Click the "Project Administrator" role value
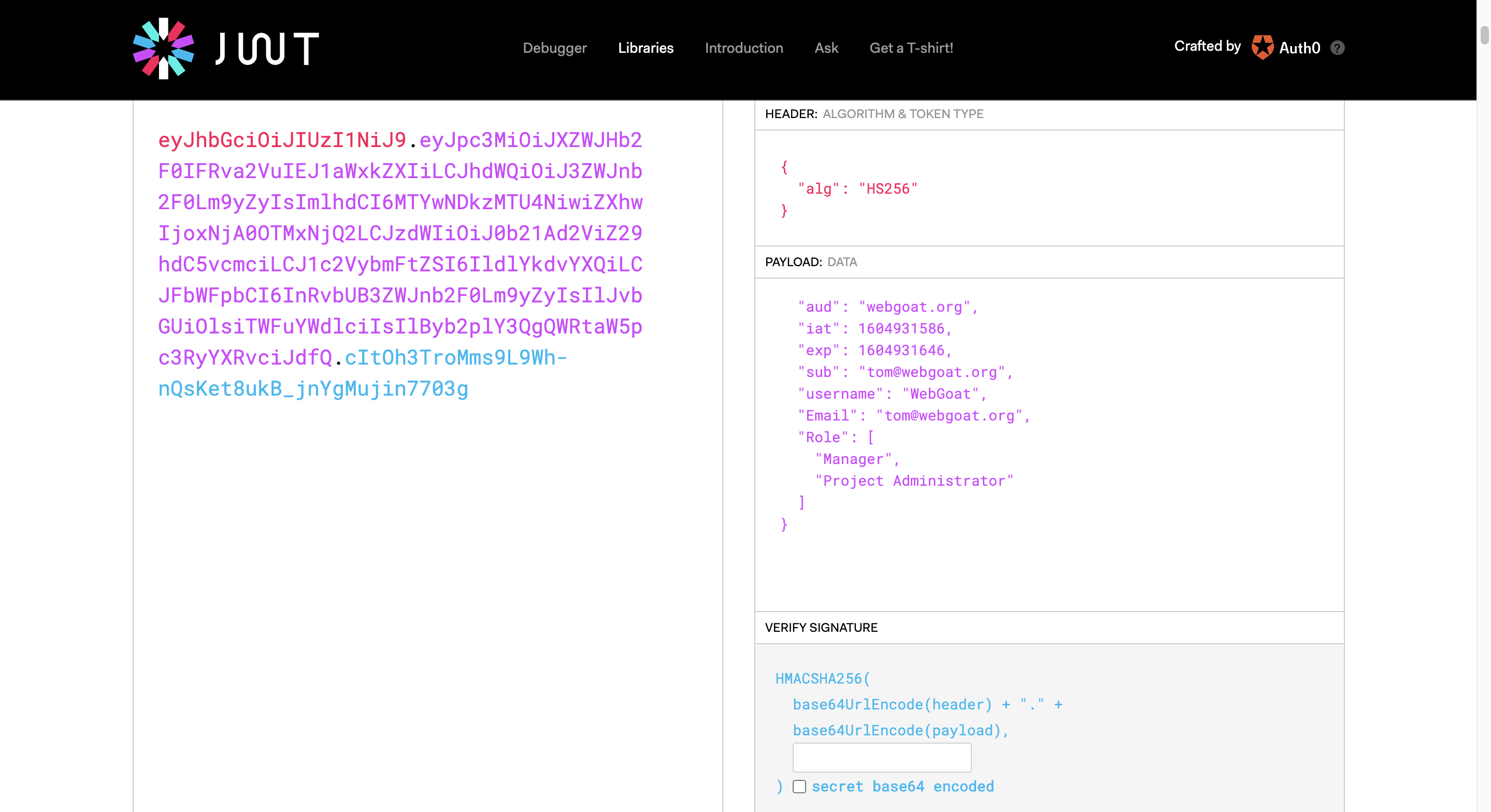Viewport: 1491px width, 812px height. (914, 481)
